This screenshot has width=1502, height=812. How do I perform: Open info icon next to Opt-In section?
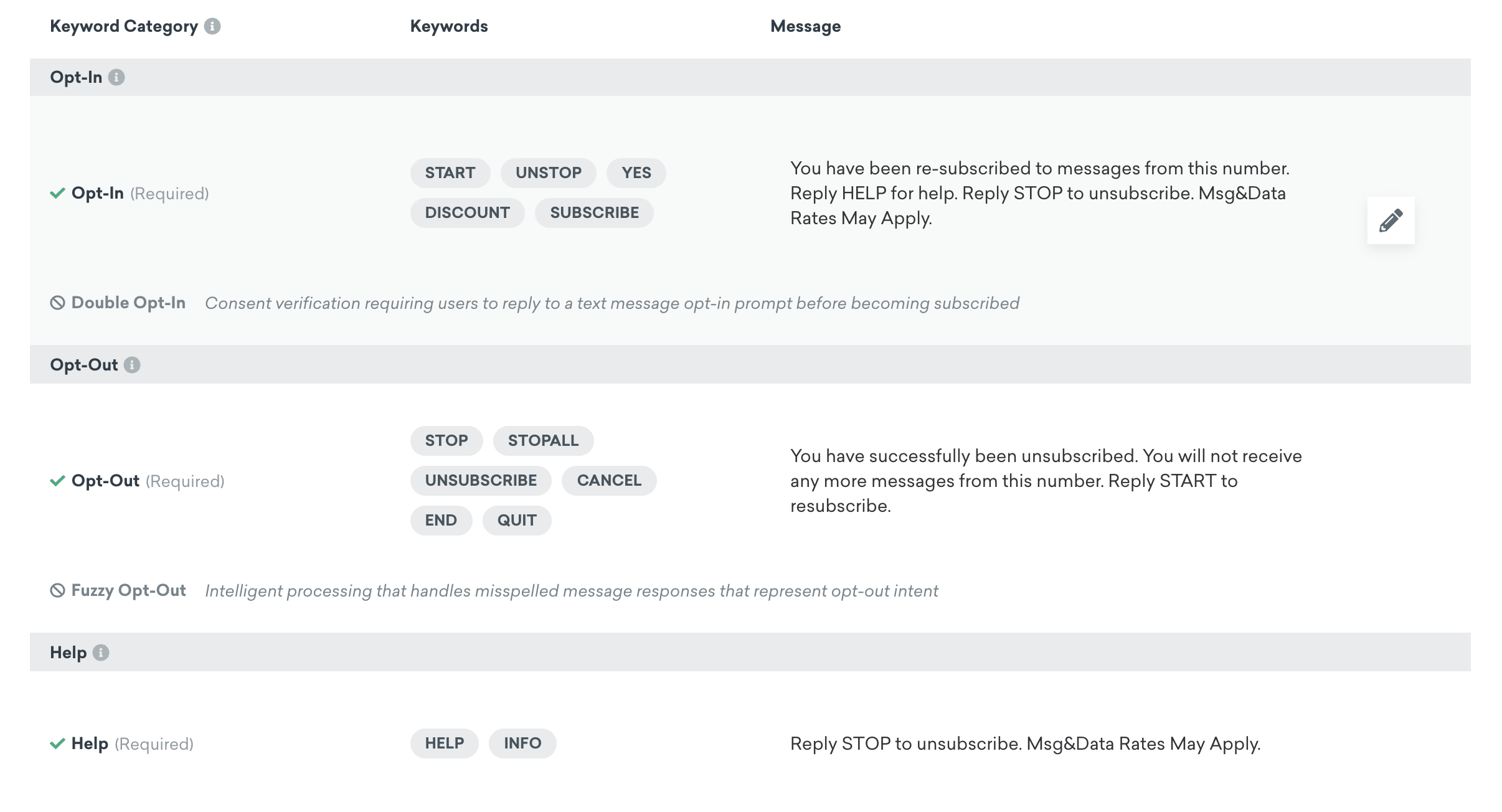(116, 77)
